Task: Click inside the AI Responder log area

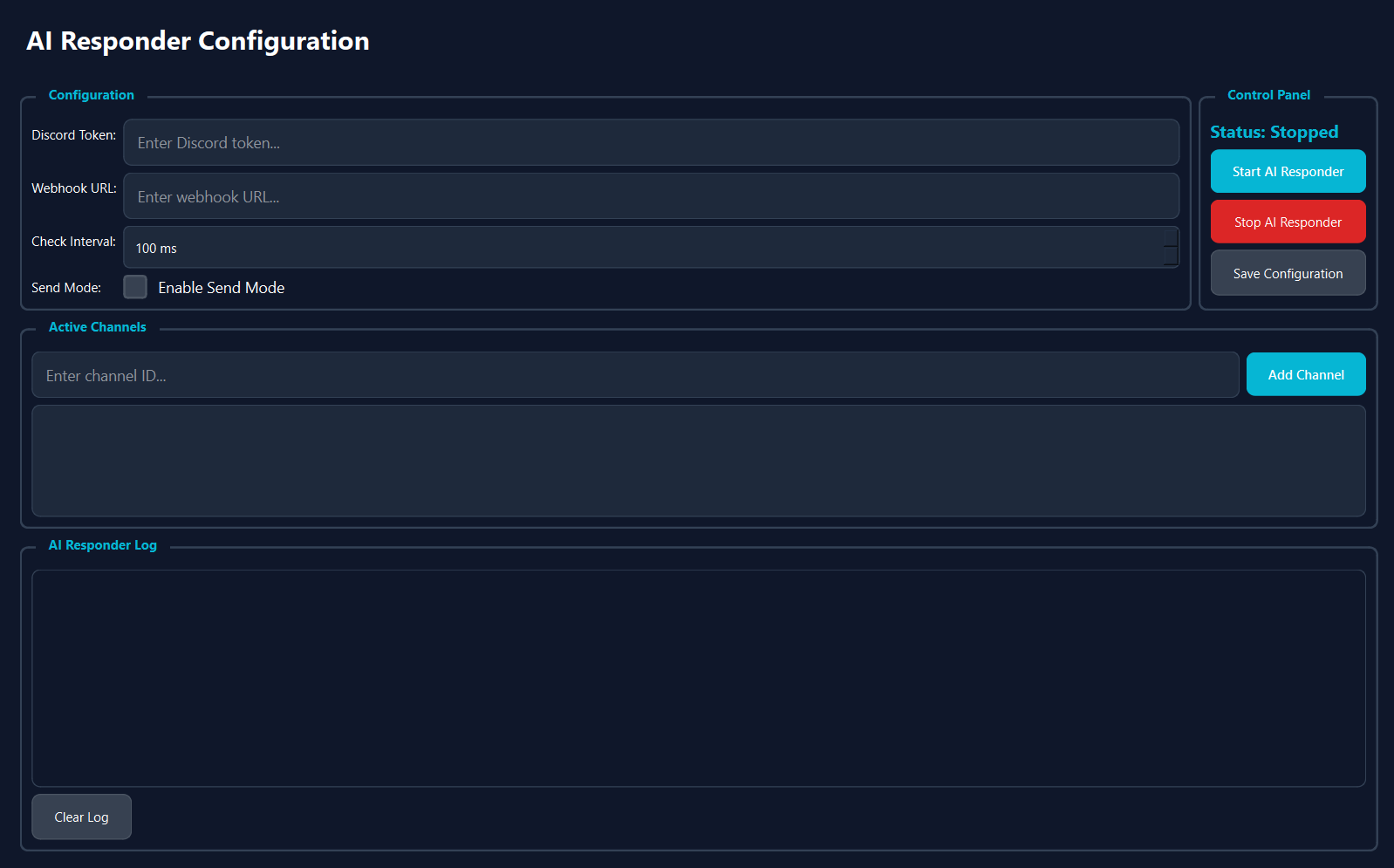Action: coord(698,678)
